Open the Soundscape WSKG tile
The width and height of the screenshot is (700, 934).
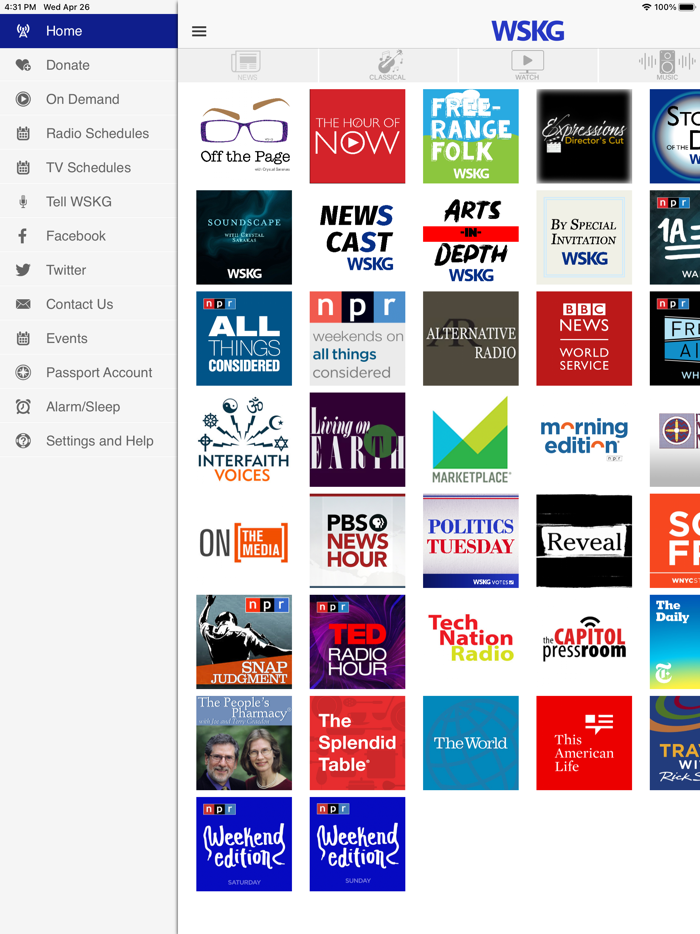pos(244,237)
